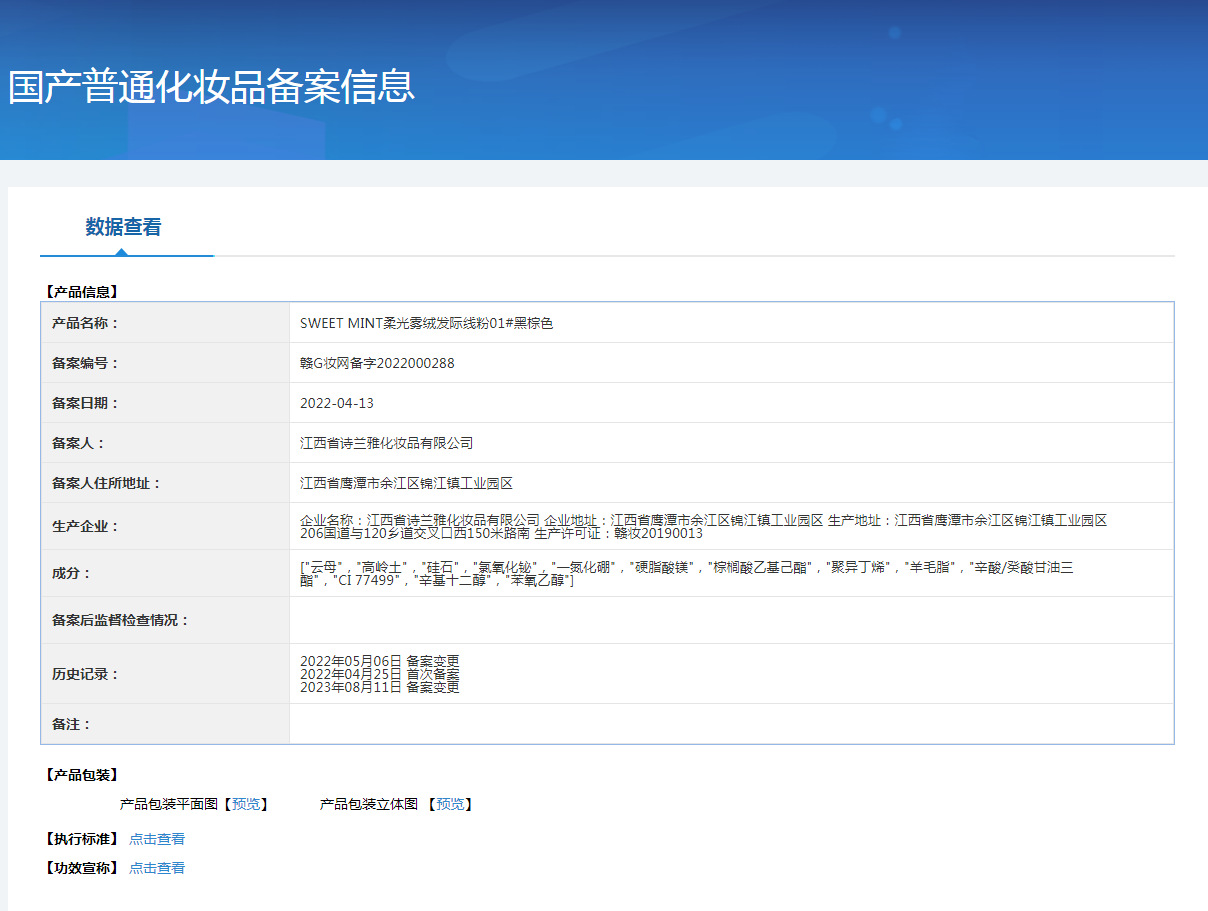Click address value 江西省鹰潭市余江区锦江镇工业园区 in 住所地址 row
This screenshot has width=1208, height=911.
point(406,483)
